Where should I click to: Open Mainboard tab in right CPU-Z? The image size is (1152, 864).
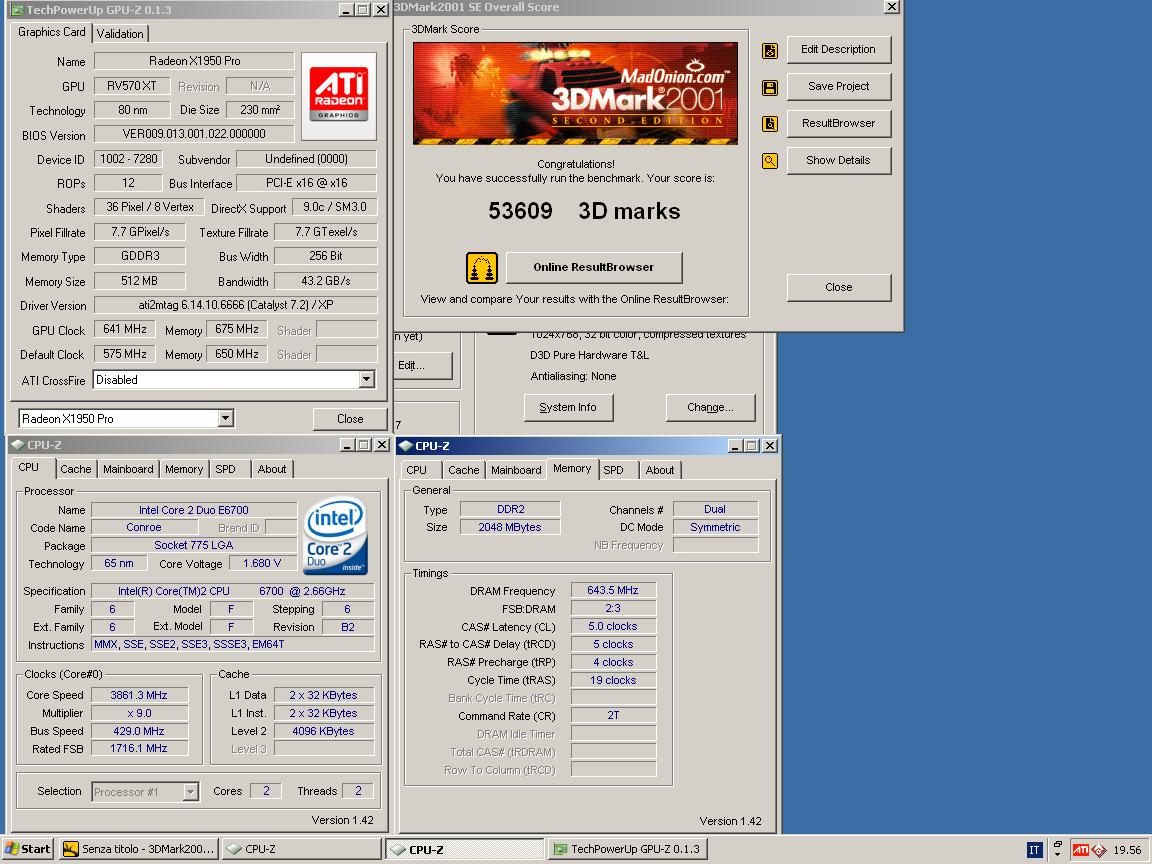coord(516,470)
